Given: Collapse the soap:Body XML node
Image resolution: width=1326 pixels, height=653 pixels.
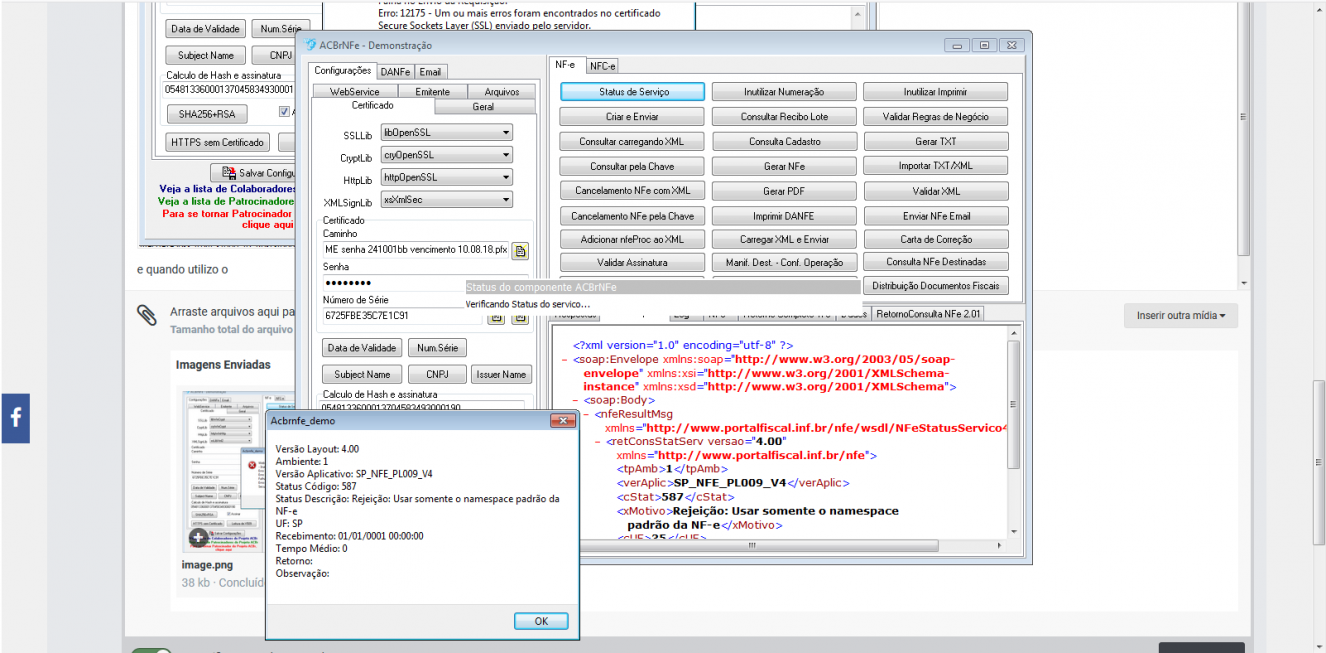Looking at the screenshot, I should (576, 399).
